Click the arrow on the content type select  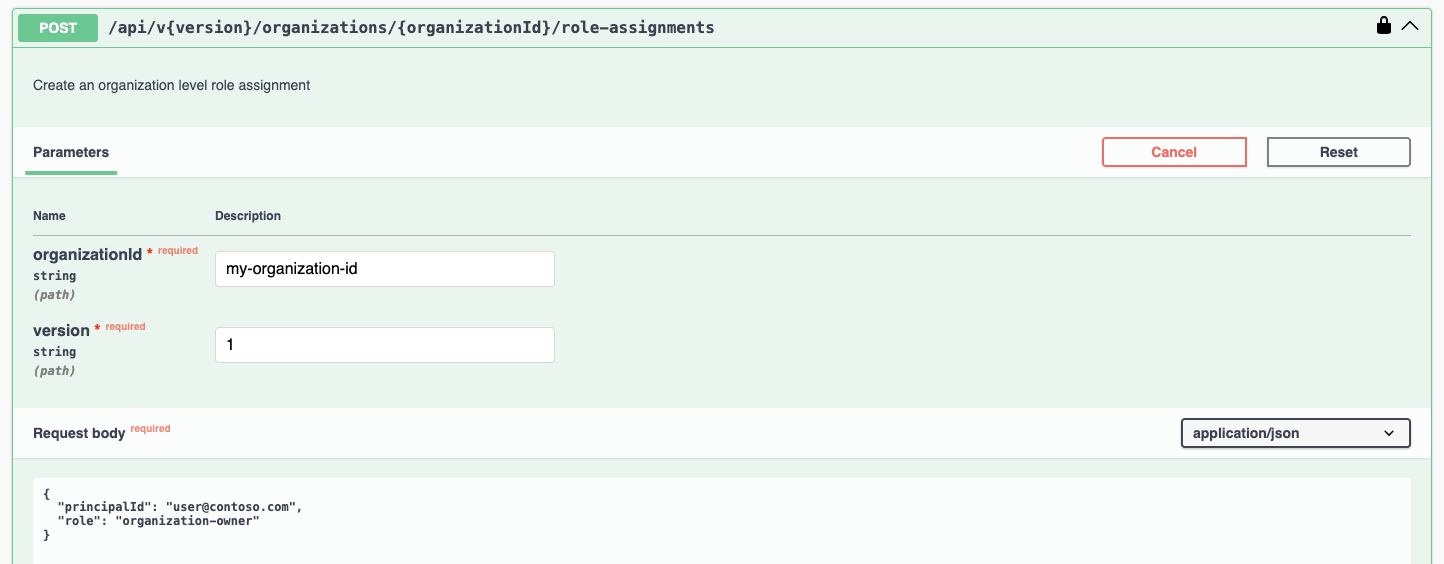(x=1388, y=433)
